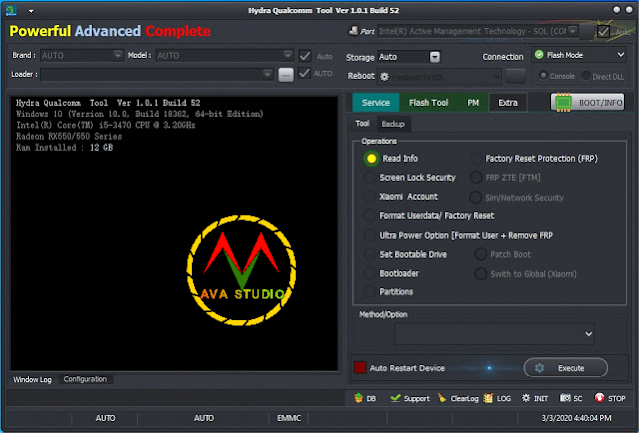The height and width of the screenshot is (434, 640).
Task: Click the BOOT/INFO button
Action: [587, 102]
